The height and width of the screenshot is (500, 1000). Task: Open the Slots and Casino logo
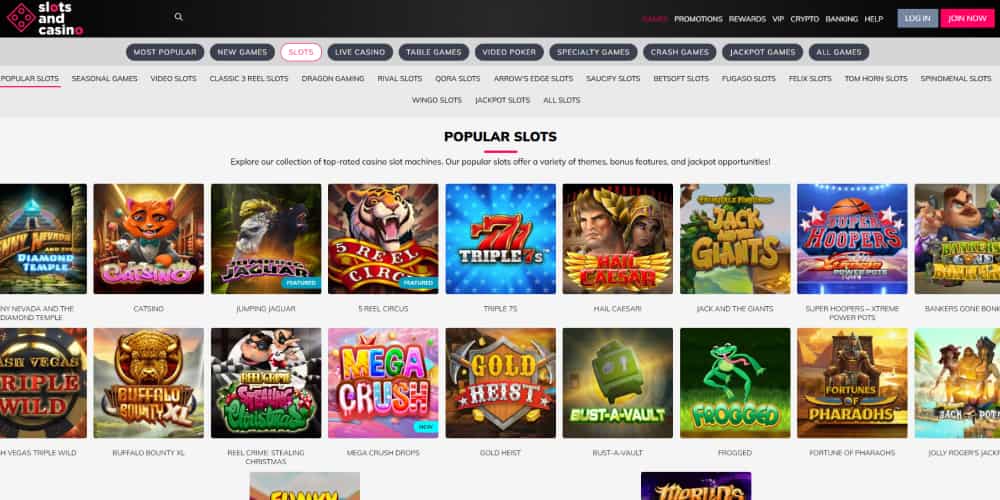pyautogui.click(x=45, y=18)
